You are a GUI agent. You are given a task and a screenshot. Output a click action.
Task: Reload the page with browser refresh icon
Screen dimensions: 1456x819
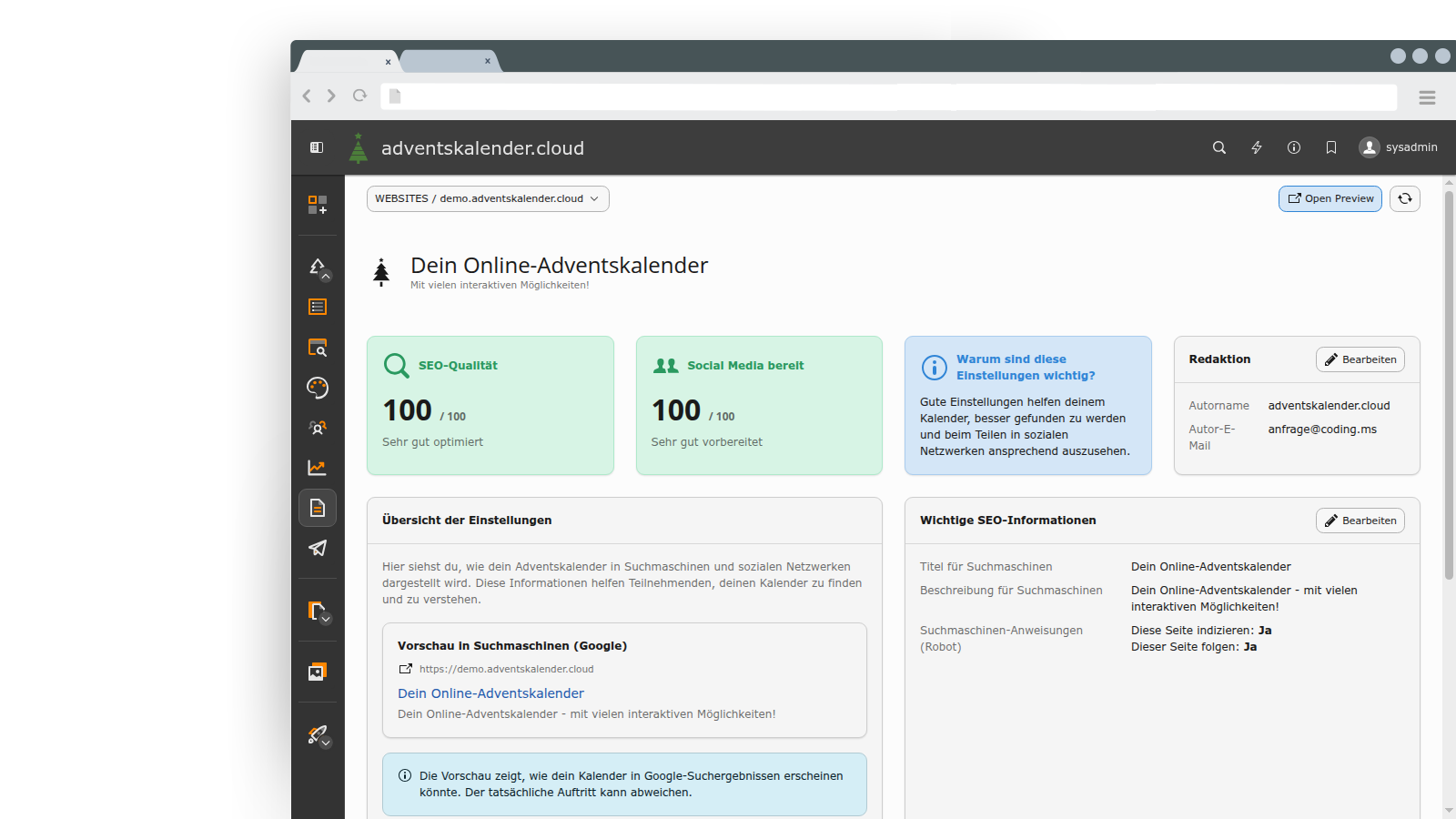pos(359,96)
